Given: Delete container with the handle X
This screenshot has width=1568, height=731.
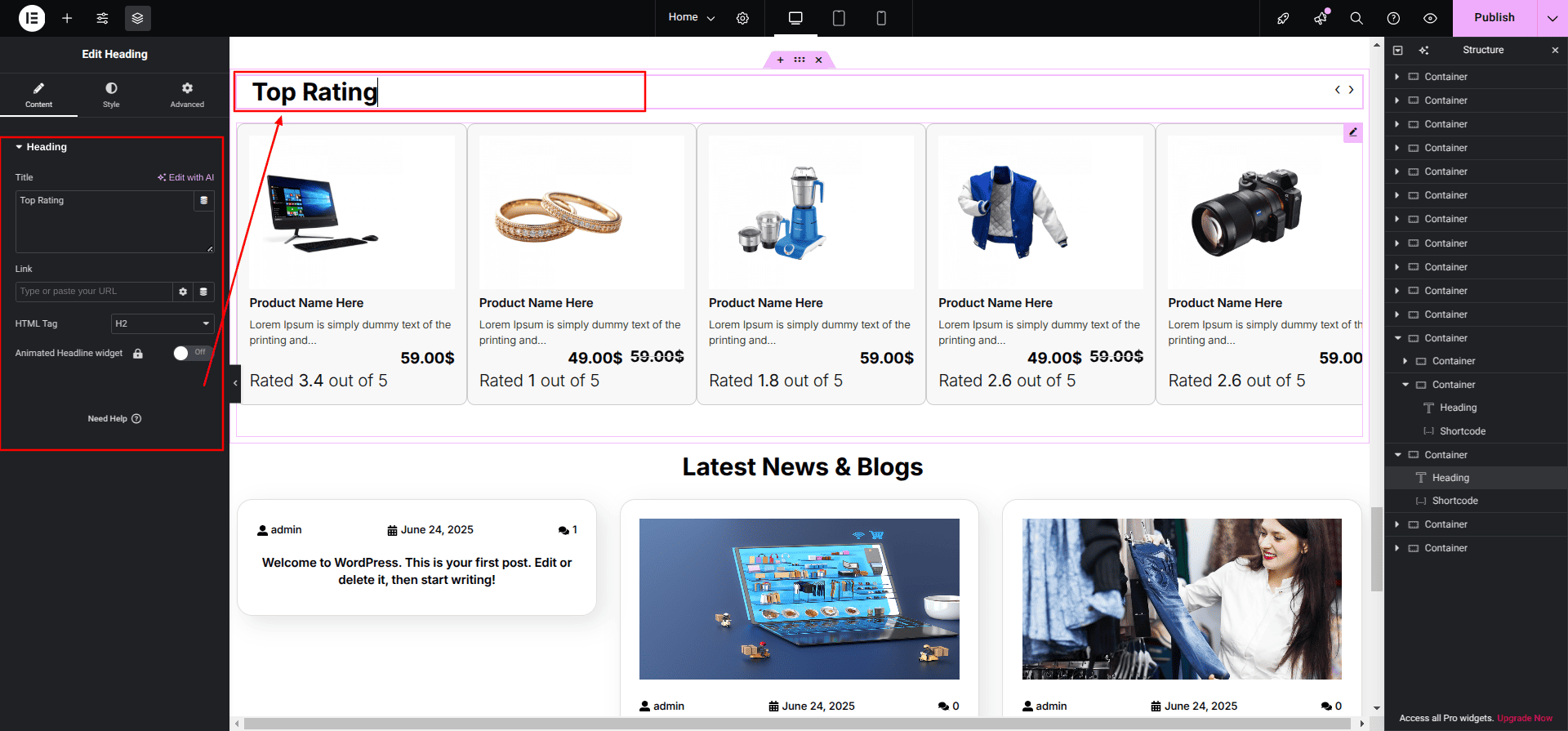Looking at the screenshot, I should coord(818,60).
